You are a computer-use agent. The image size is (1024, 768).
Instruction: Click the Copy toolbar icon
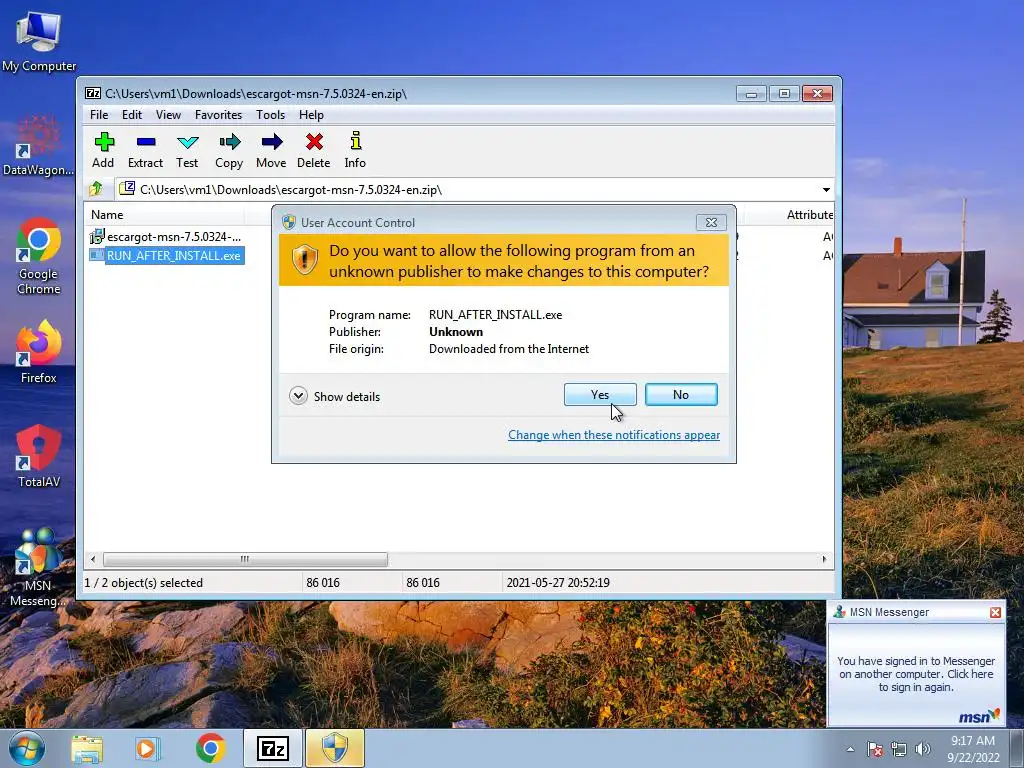(x=229, y=150)
